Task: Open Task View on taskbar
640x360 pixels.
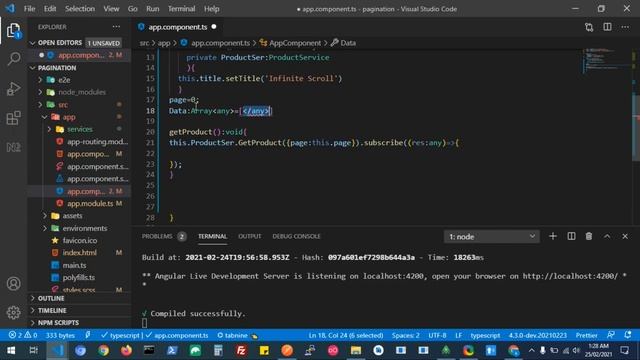Action: click(x=33, y=350)
